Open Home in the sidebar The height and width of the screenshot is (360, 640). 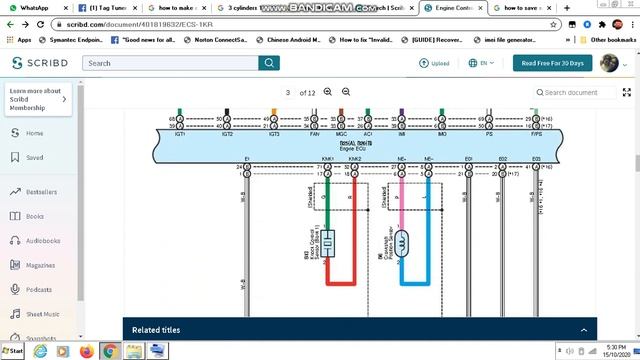click(x=27, y=133)
